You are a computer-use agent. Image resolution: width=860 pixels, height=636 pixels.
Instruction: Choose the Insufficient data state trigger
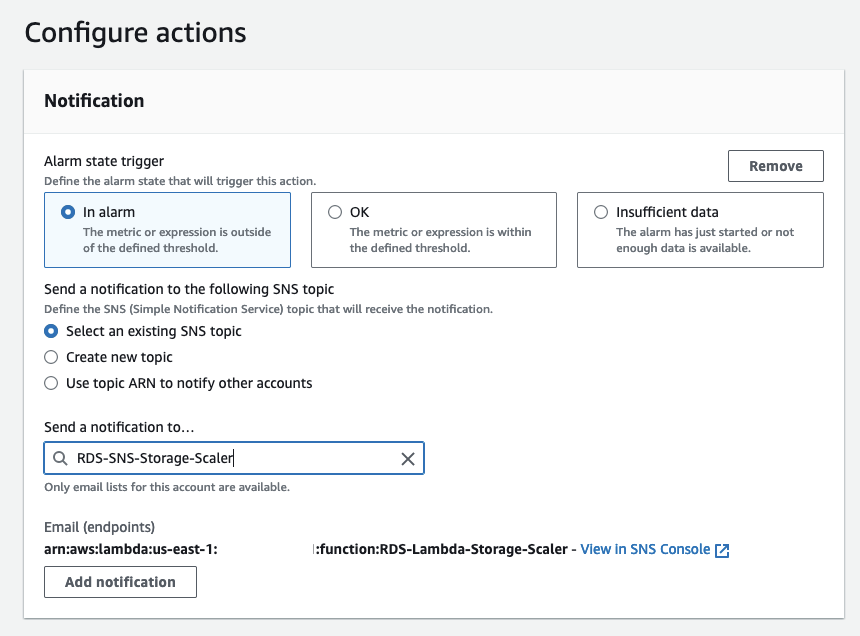pos(601,212)
